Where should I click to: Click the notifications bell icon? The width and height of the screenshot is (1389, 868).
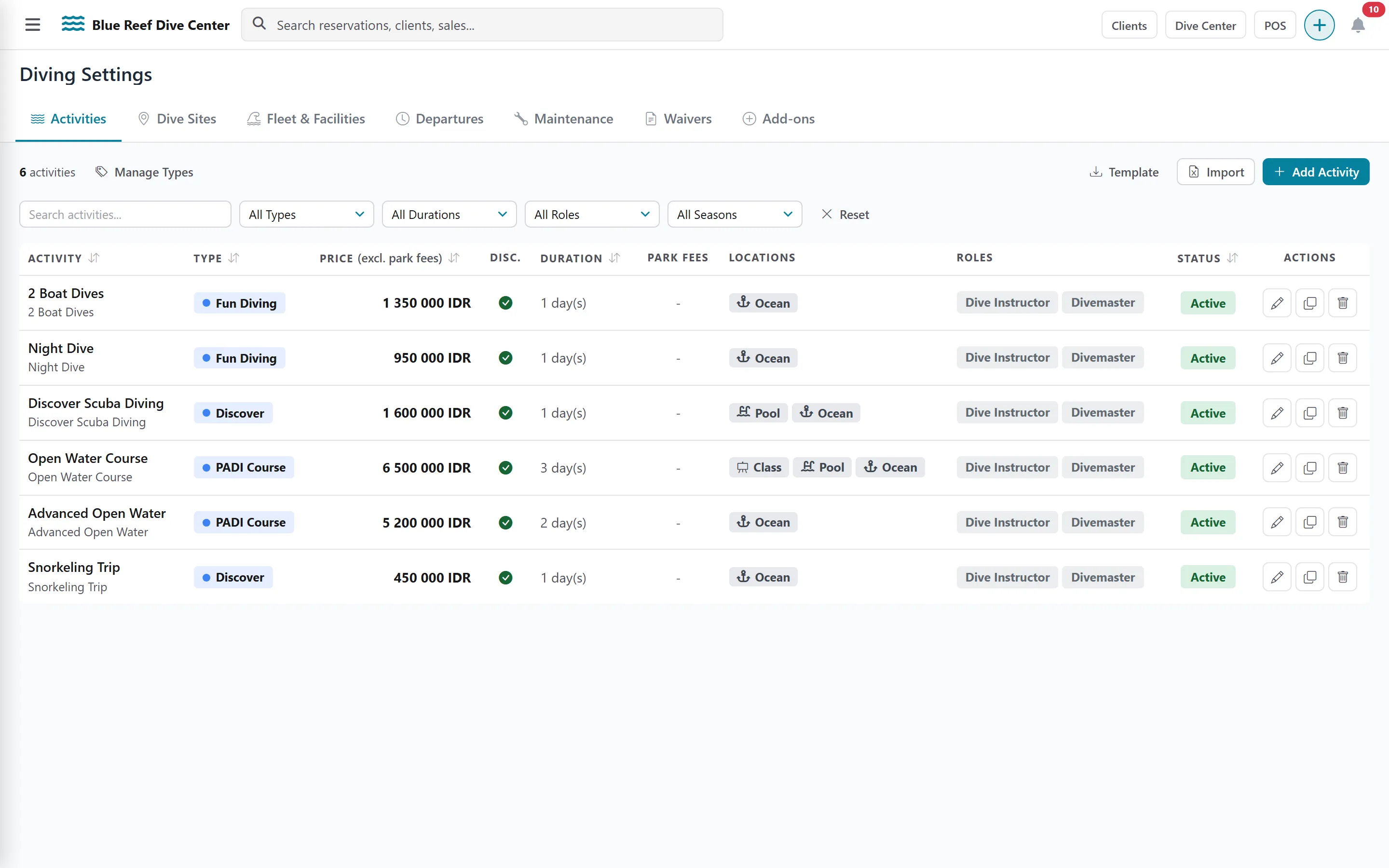pos(1358,25)
